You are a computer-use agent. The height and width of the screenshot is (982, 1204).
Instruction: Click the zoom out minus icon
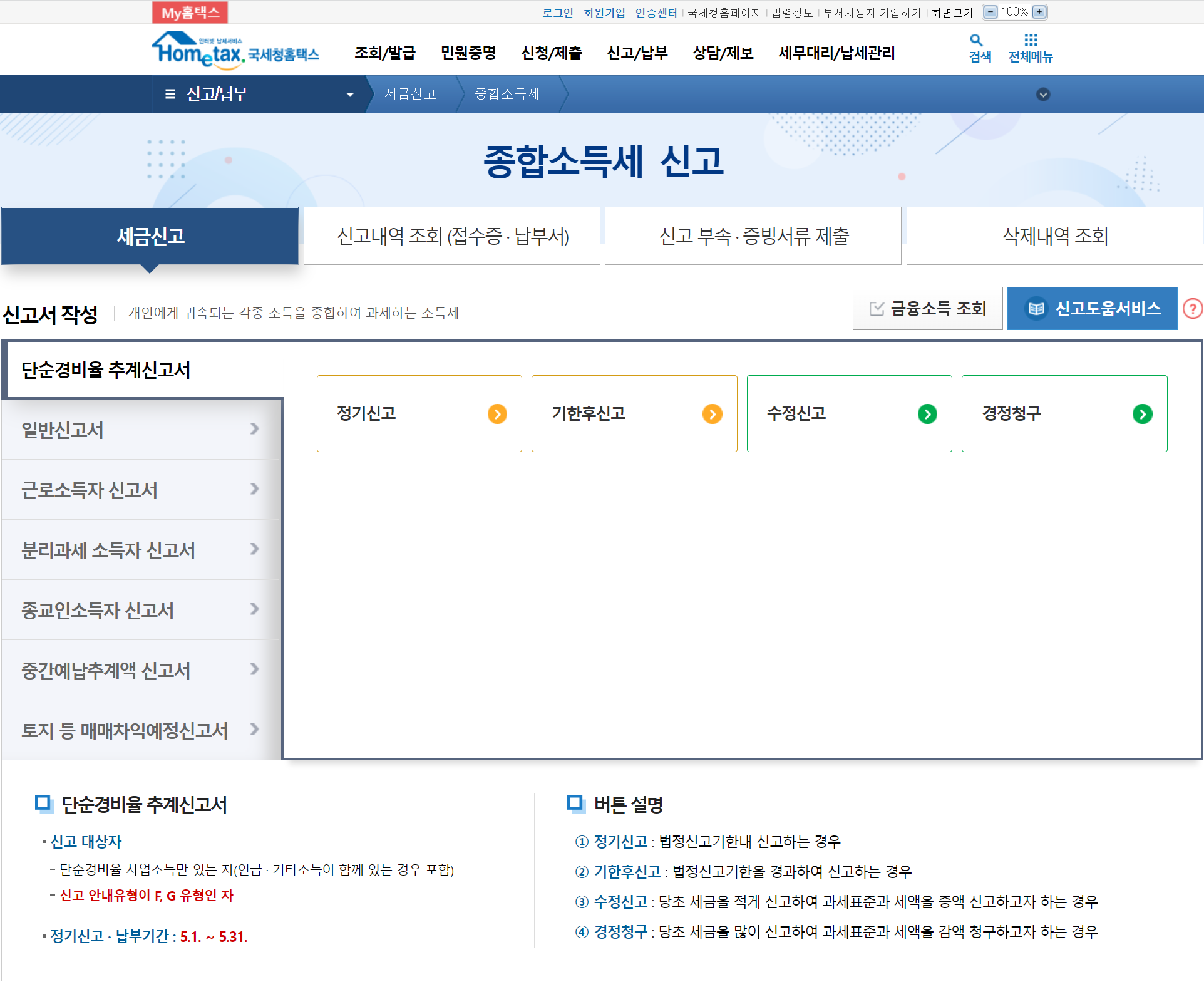[x=990, y=12]
